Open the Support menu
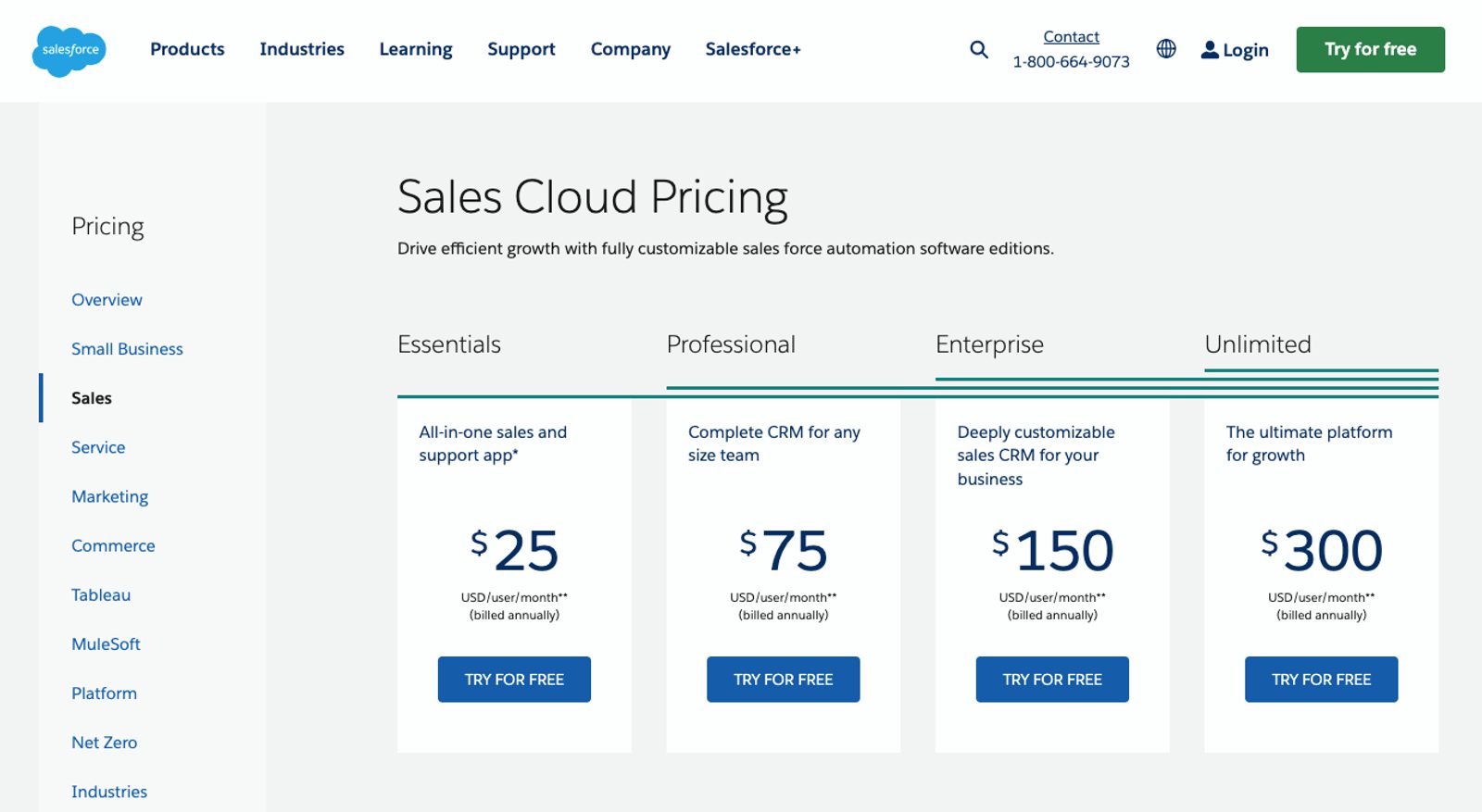Screen dimensions: 1482x812 [x=521, y=49]
